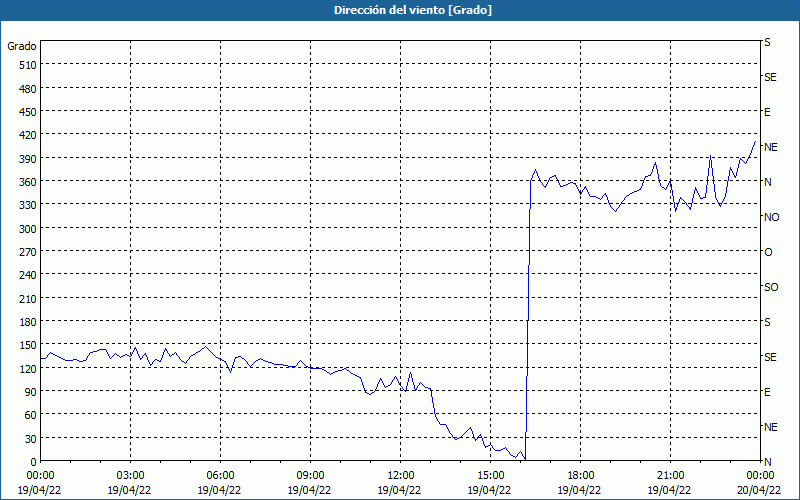Click the 'NE' compass label near 400 level

click(771, 147)
